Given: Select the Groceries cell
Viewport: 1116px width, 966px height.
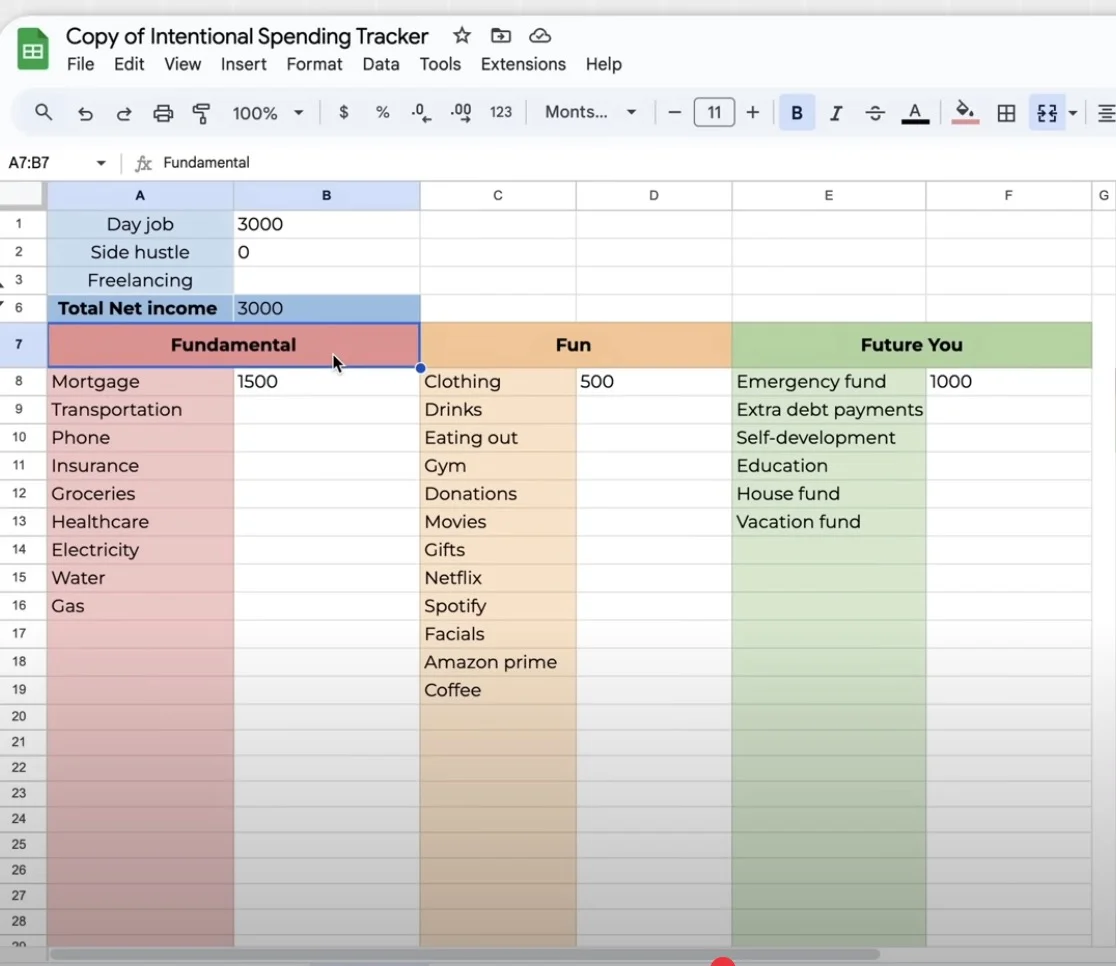Looking at the screenshot, I should coord(140,494).
